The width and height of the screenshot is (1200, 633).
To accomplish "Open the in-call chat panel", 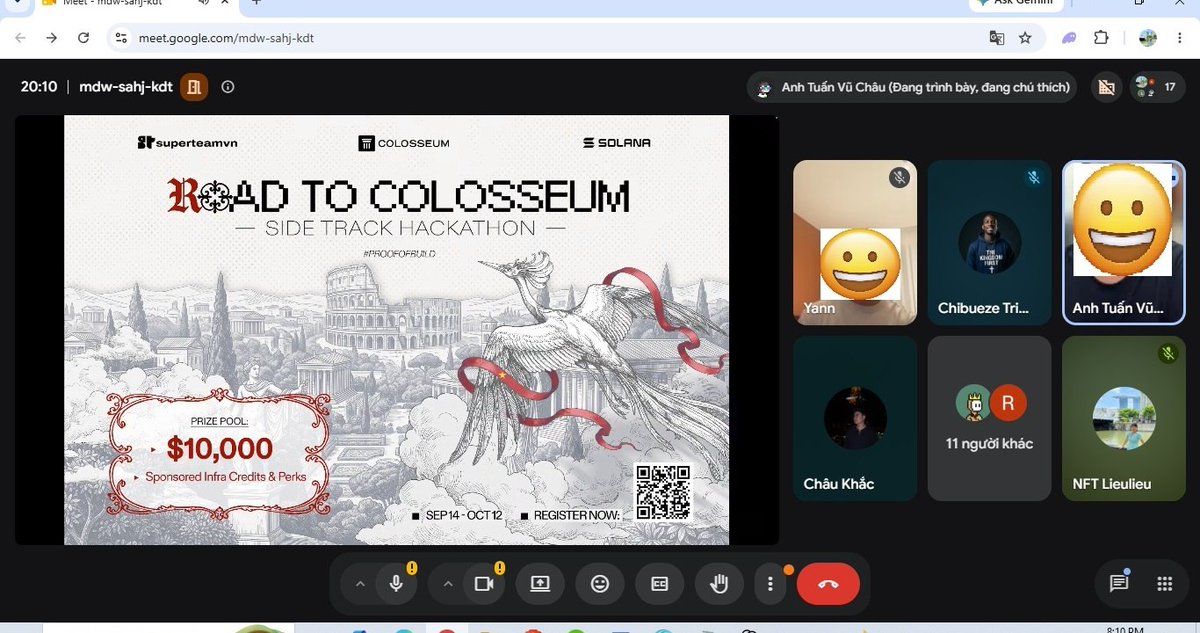I will click(1119, 584).
